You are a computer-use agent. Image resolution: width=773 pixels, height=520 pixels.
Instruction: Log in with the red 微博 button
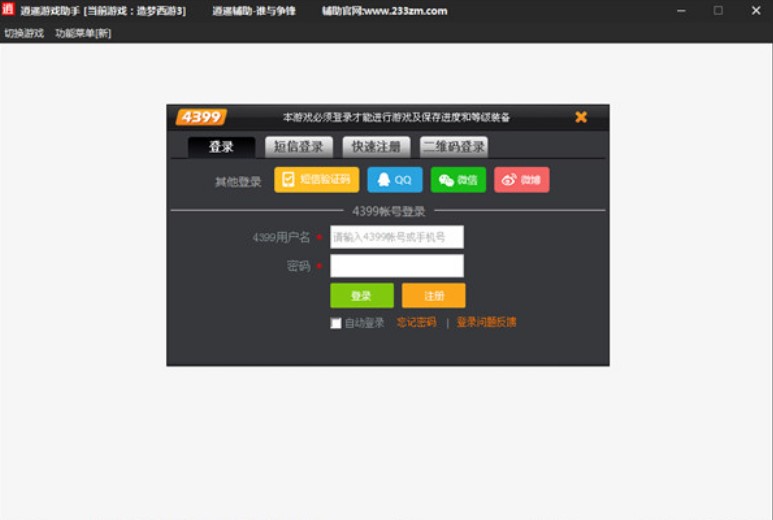522,179
